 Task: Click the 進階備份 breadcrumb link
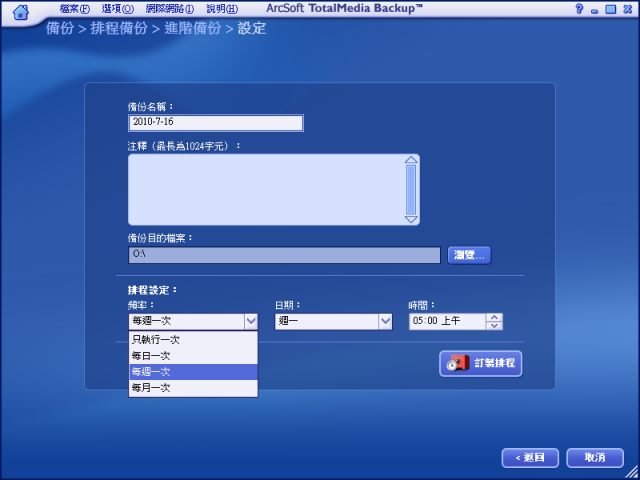pos(193,28)
